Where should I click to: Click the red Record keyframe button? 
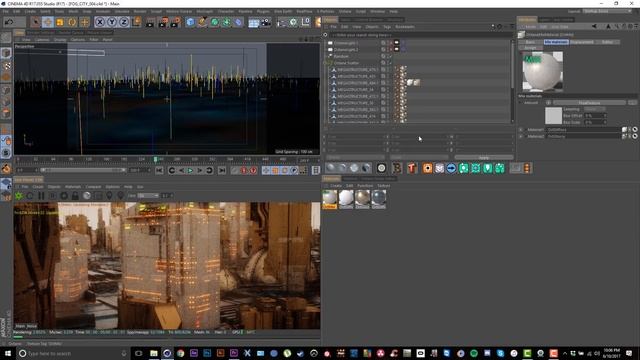tap(244, 171)
